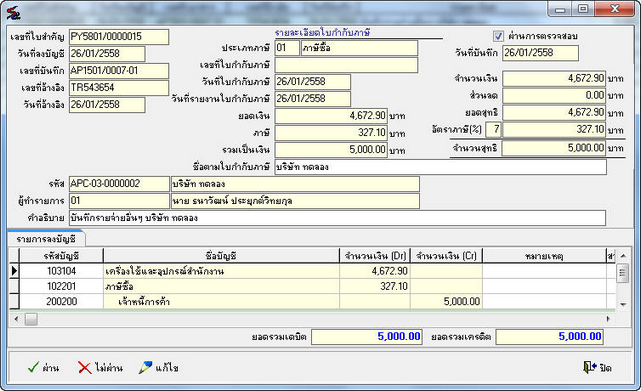Click the horizontal scrollbar right arrow
This screenshot has height=391, width=641.
pyautogui.click(x=608, y=319)
